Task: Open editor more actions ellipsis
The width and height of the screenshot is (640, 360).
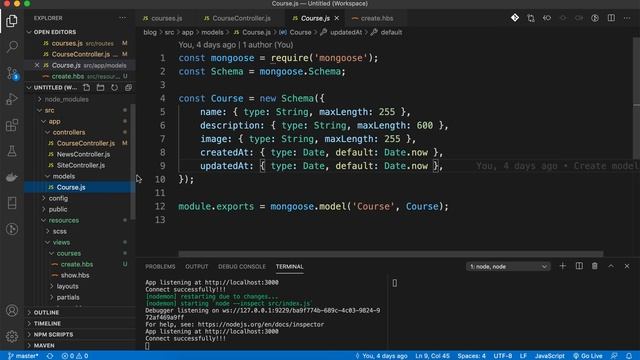Action: pyautogui.click(x=627, y=18)
